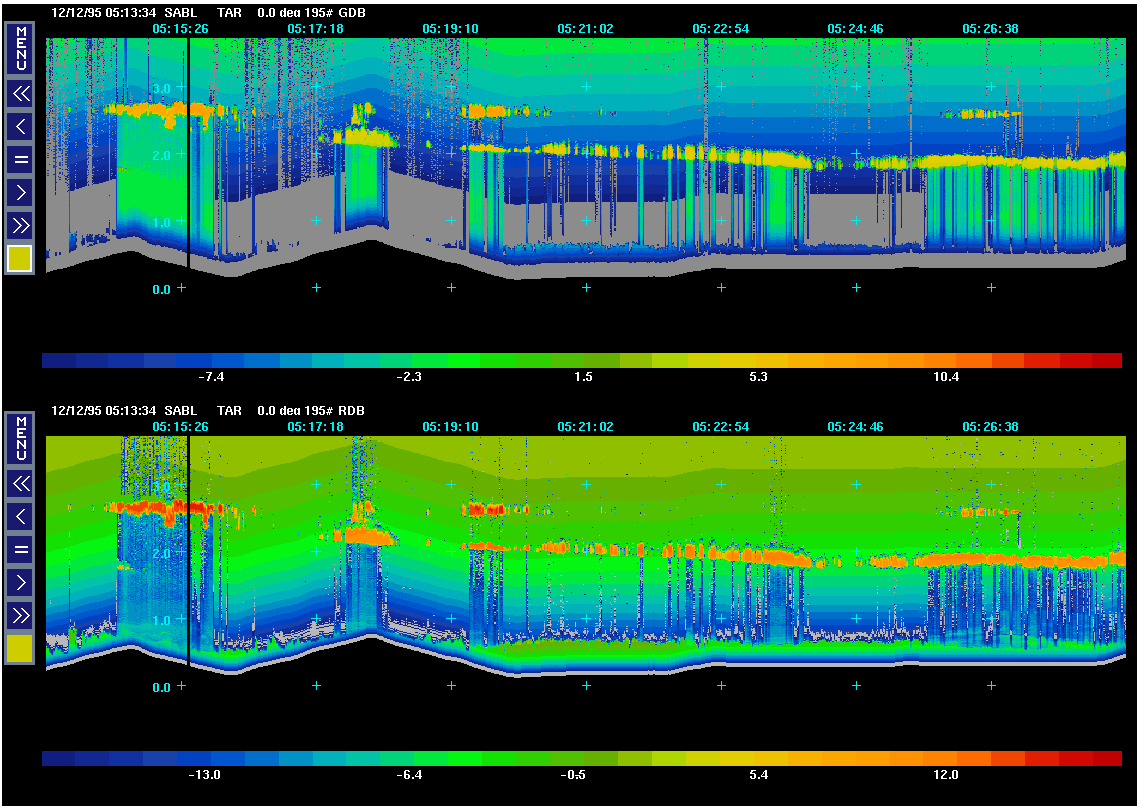The width and height of the screenshot is (1141, 810).
Task: Click the single-right arrow in the top panel
Action: pos(20,192)
